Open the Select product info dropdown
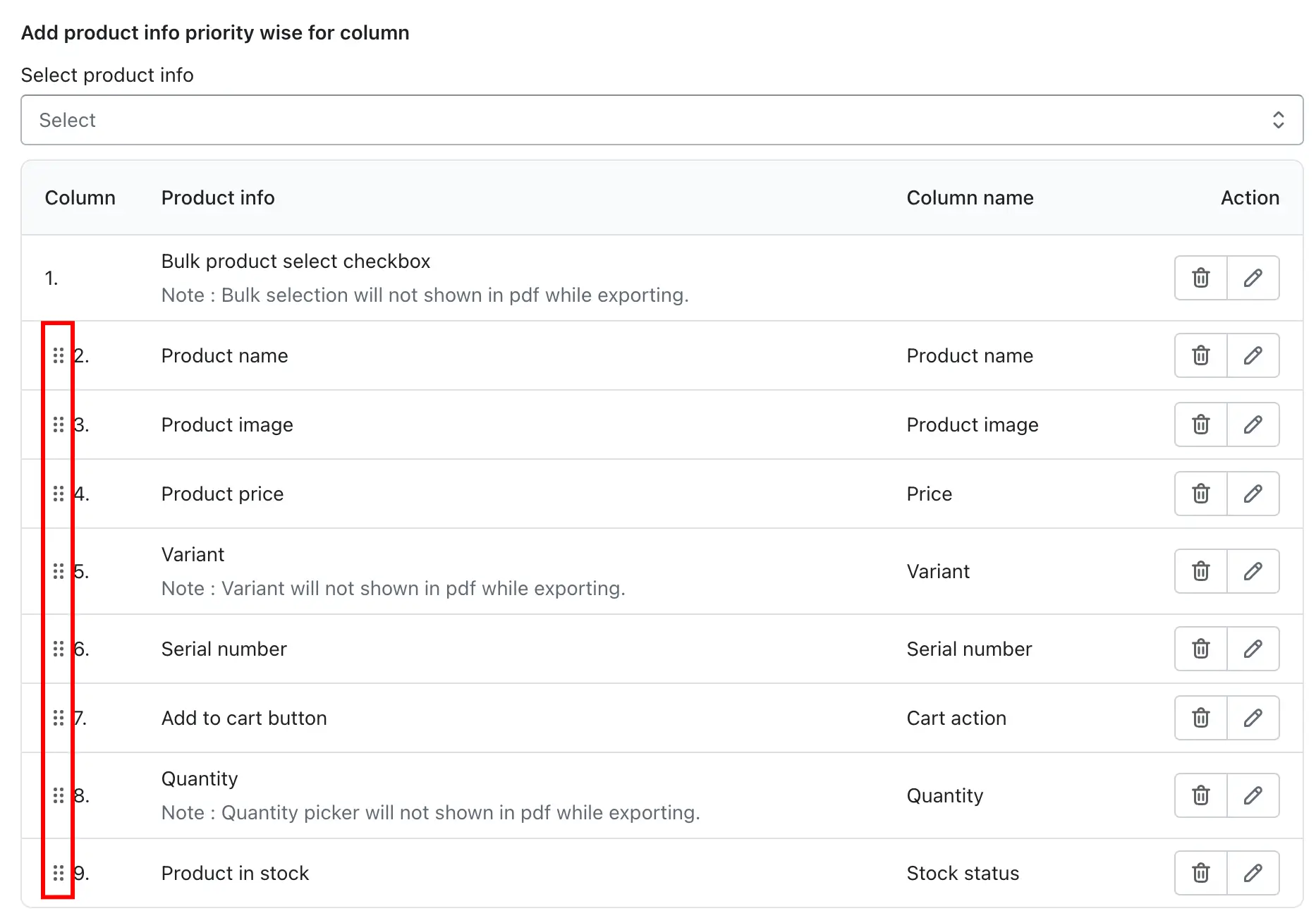 [x=661, y=120]
